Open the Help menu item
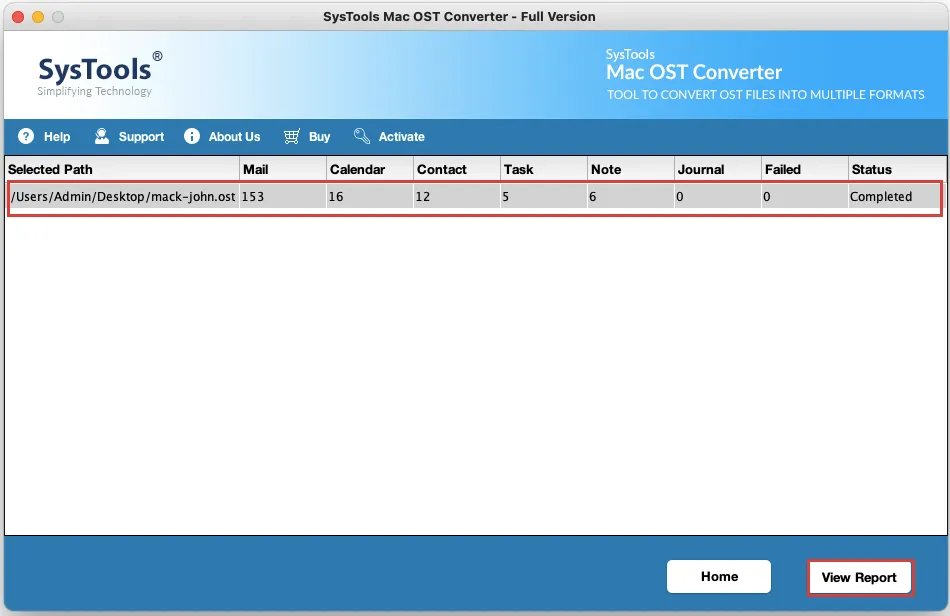950x616 pixels. [x=57, y=137]
